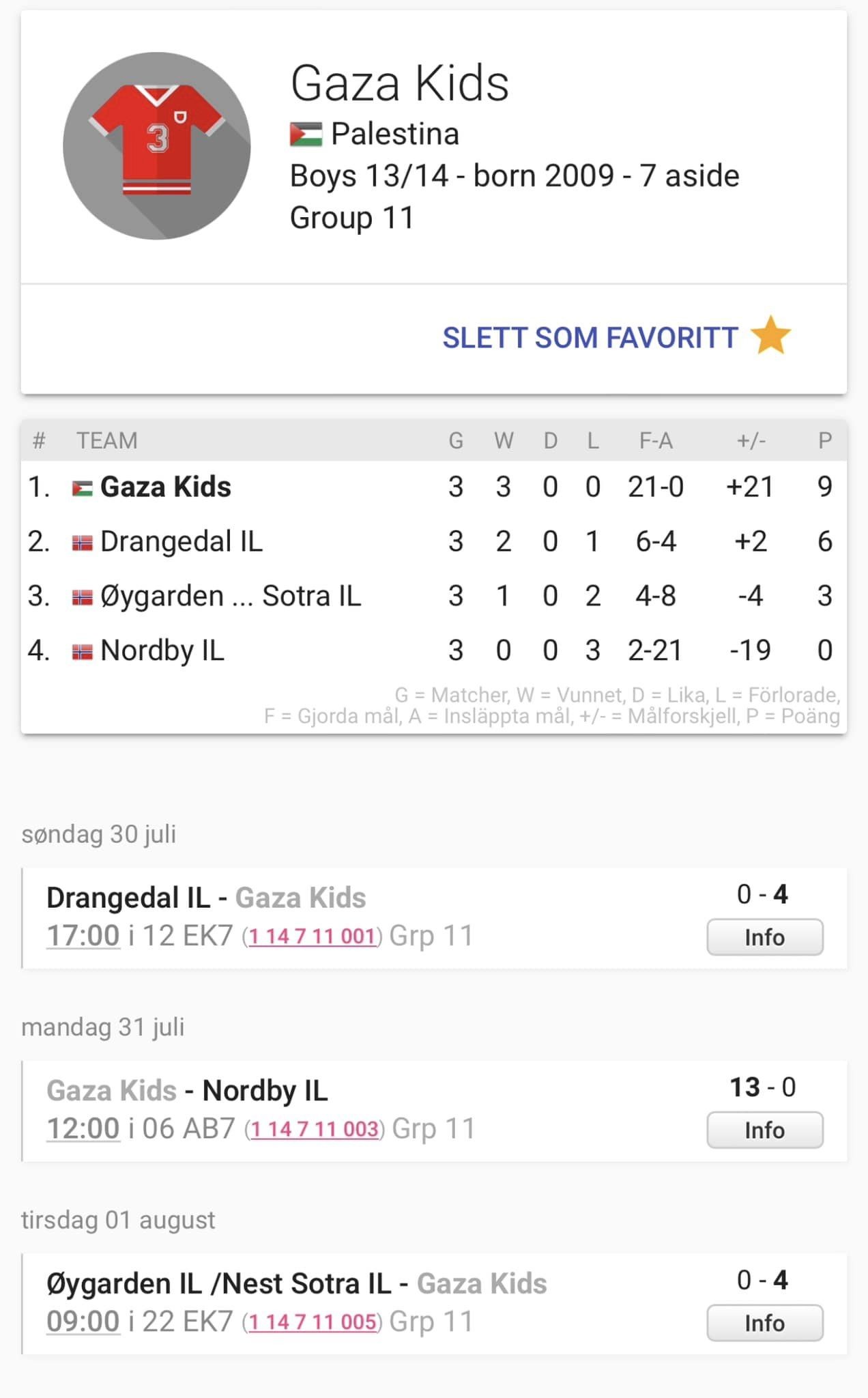Click the flag beside Gaza Kids in standings
868x1398 pixels.
click(x=83, y=488)
